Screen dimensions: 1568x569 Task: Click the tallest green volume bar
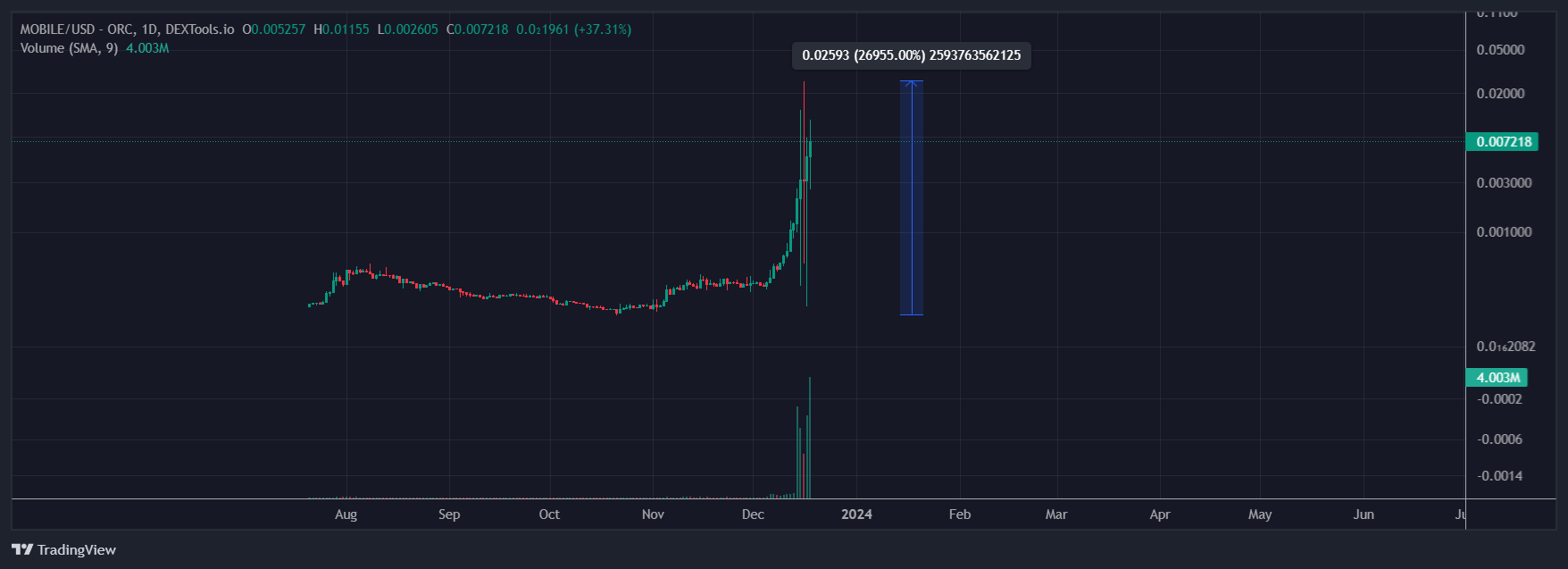tap(810, 438)
